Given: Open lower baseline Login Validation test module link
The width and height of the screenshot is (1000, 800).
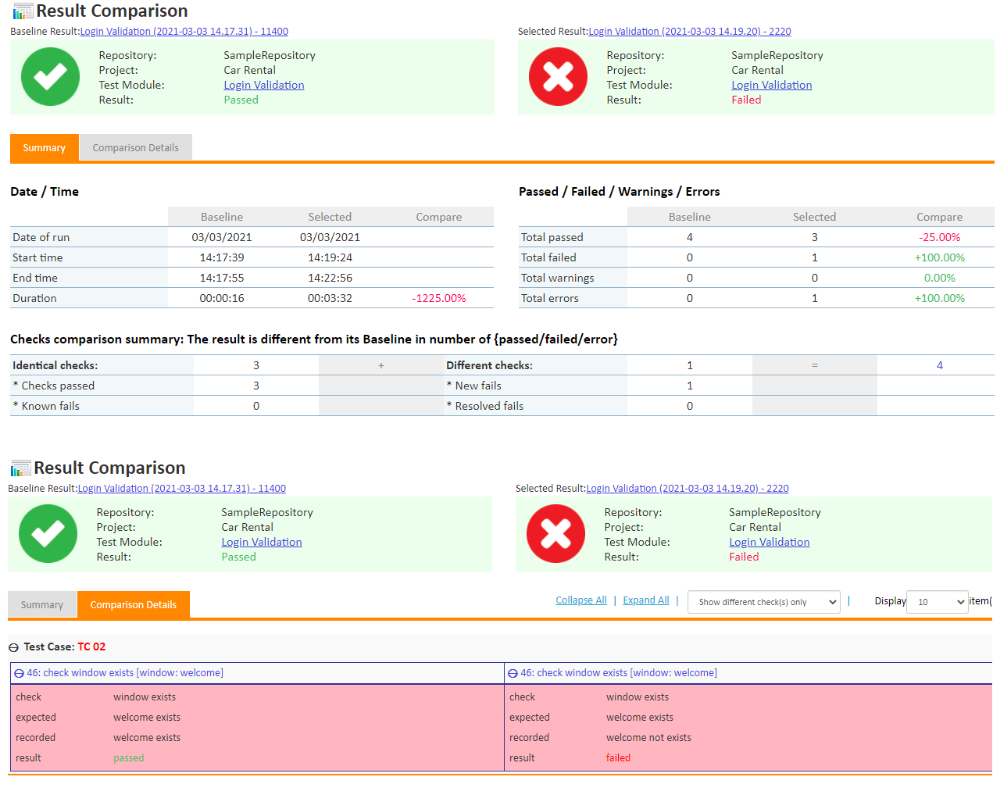Looking at the screenshot, I should click(x=261, y=542).
